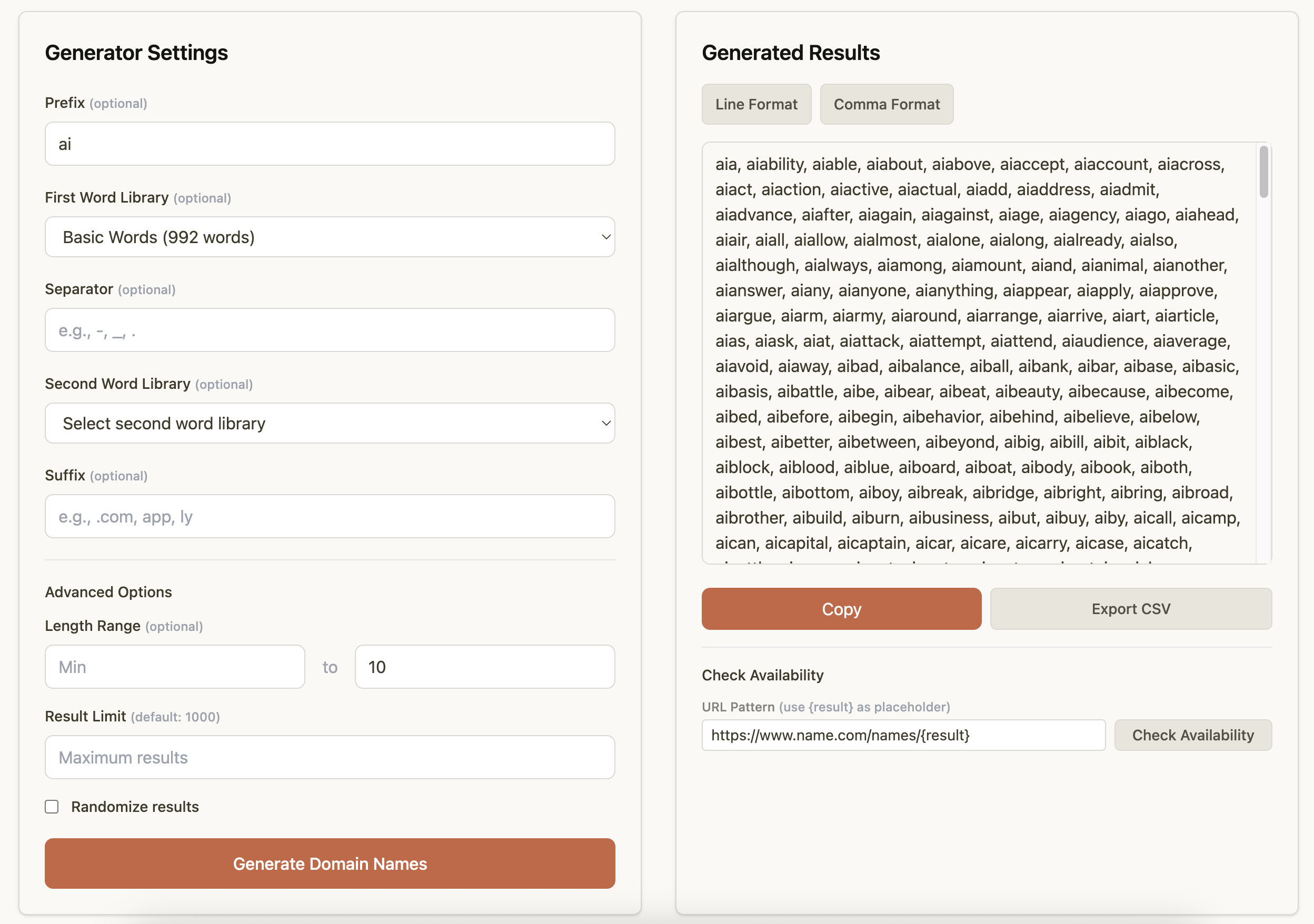Enable the Randomize results checkbox
This screenshot has width=1314, height=924.
pos(52,807)
